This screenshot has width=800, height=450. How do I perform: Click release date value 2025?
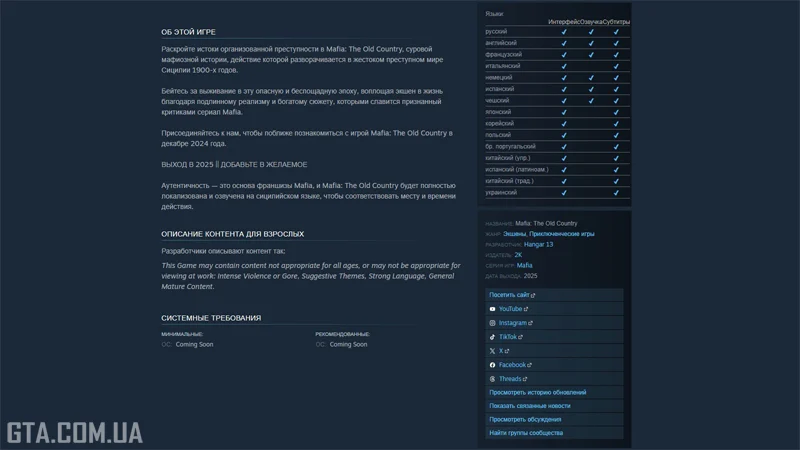tap(530, 276)
